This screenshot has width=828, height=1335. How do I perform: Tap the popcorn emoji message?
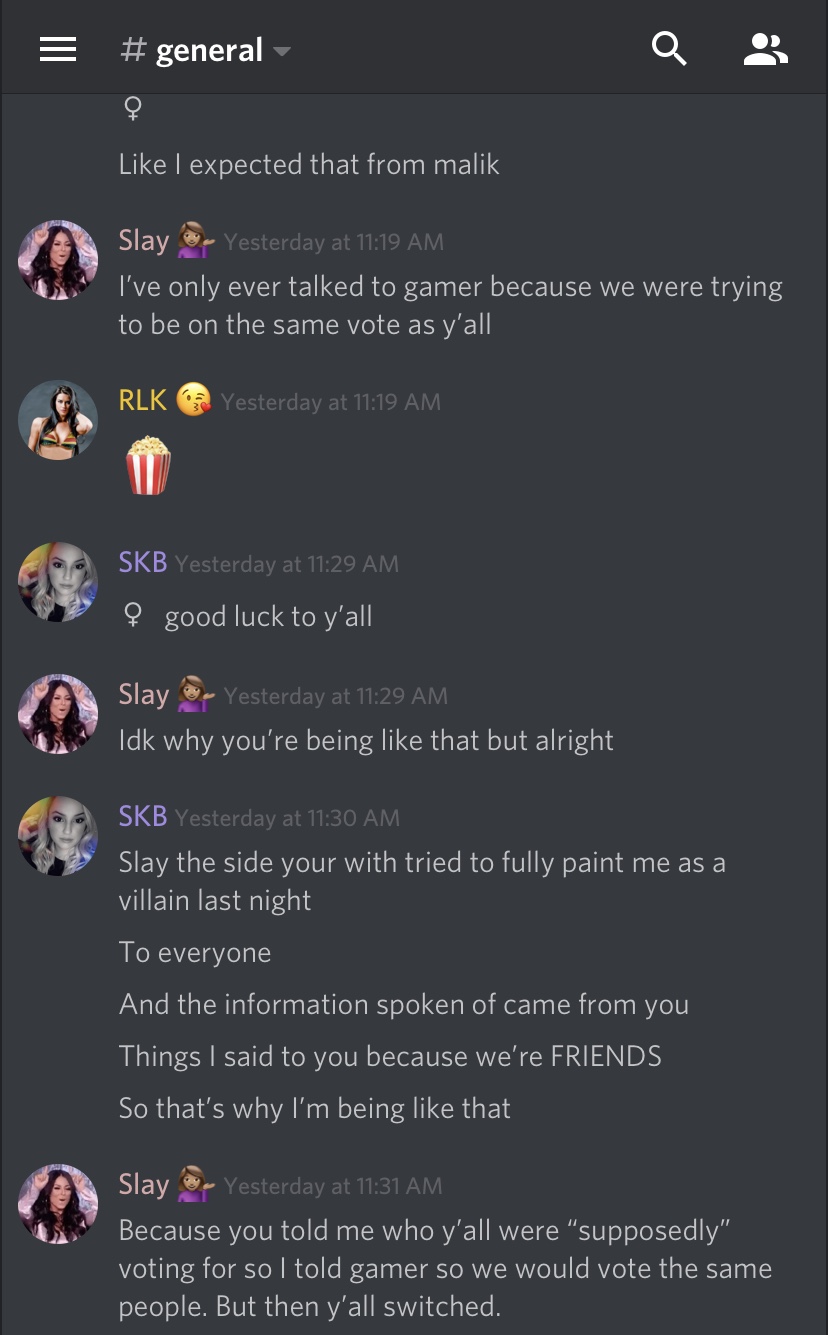point(148,465)
